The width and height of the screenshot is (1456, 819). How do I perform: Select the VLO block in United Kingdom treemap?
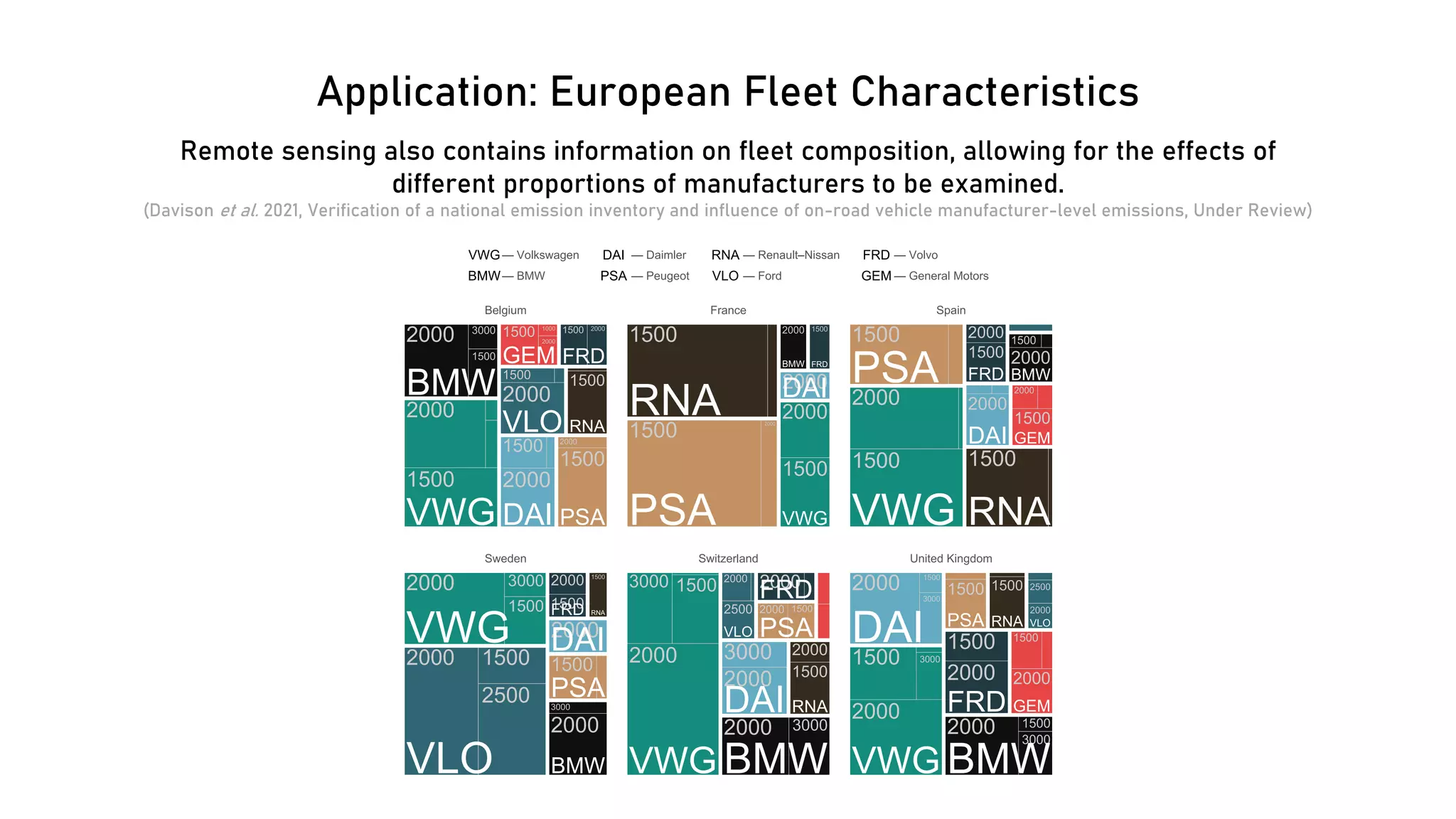[1039, 601]
